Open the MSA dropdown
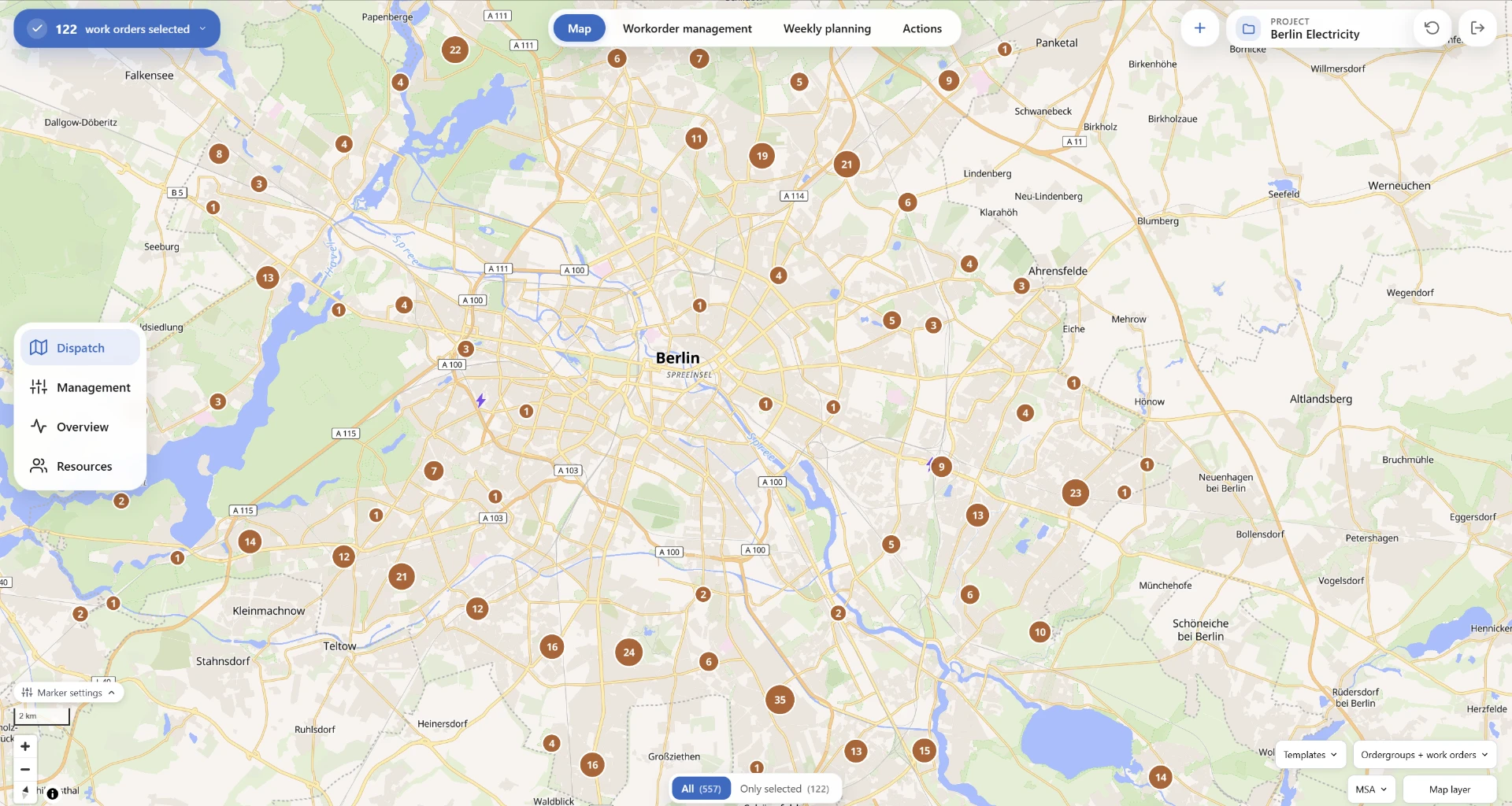The height and width of the screenshot is (806, 1512). coord(1371,789)
